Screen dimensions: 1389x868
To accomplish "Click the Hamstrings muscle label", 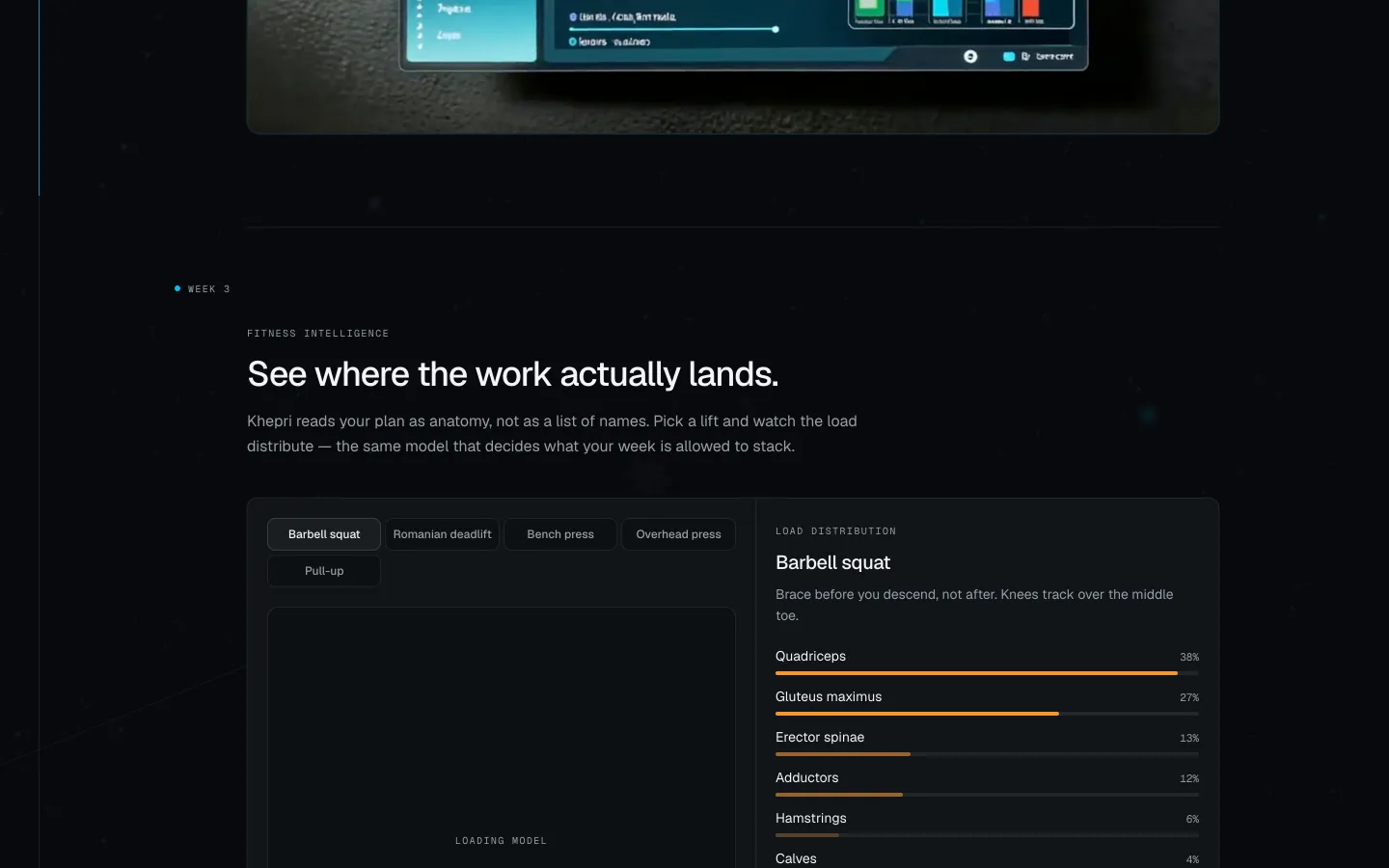I will [810, 818].
